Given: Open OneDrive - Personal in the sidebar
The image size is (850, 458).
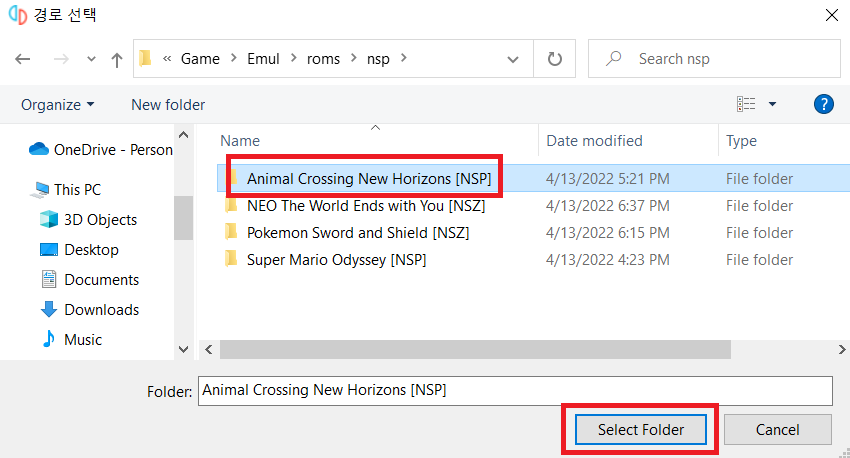Looking at the screenshot, I should click(x=101, y=150).
